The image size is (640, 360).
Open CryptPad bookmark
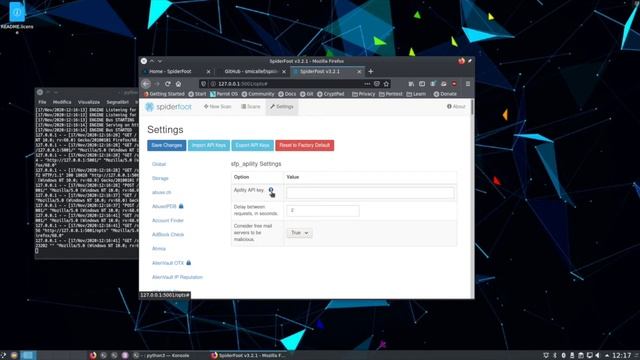331,94
